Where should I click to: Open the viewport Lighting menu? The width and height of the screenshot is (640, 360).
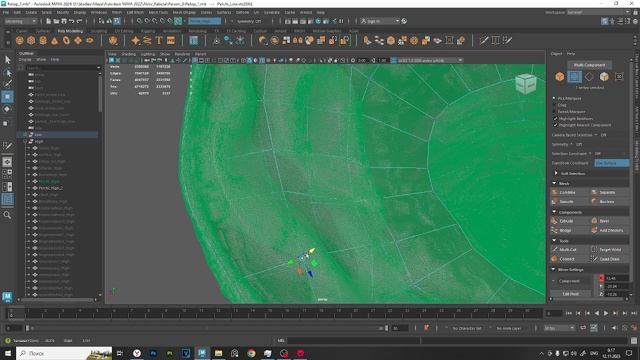(x=148, y=54)
